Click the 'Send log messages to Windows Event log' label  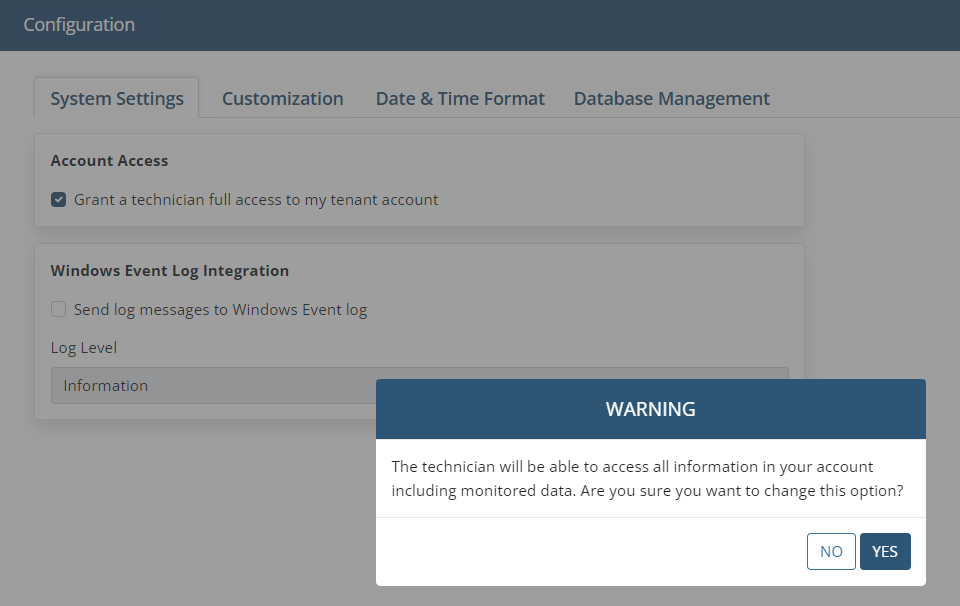click(x=220, y=310)
